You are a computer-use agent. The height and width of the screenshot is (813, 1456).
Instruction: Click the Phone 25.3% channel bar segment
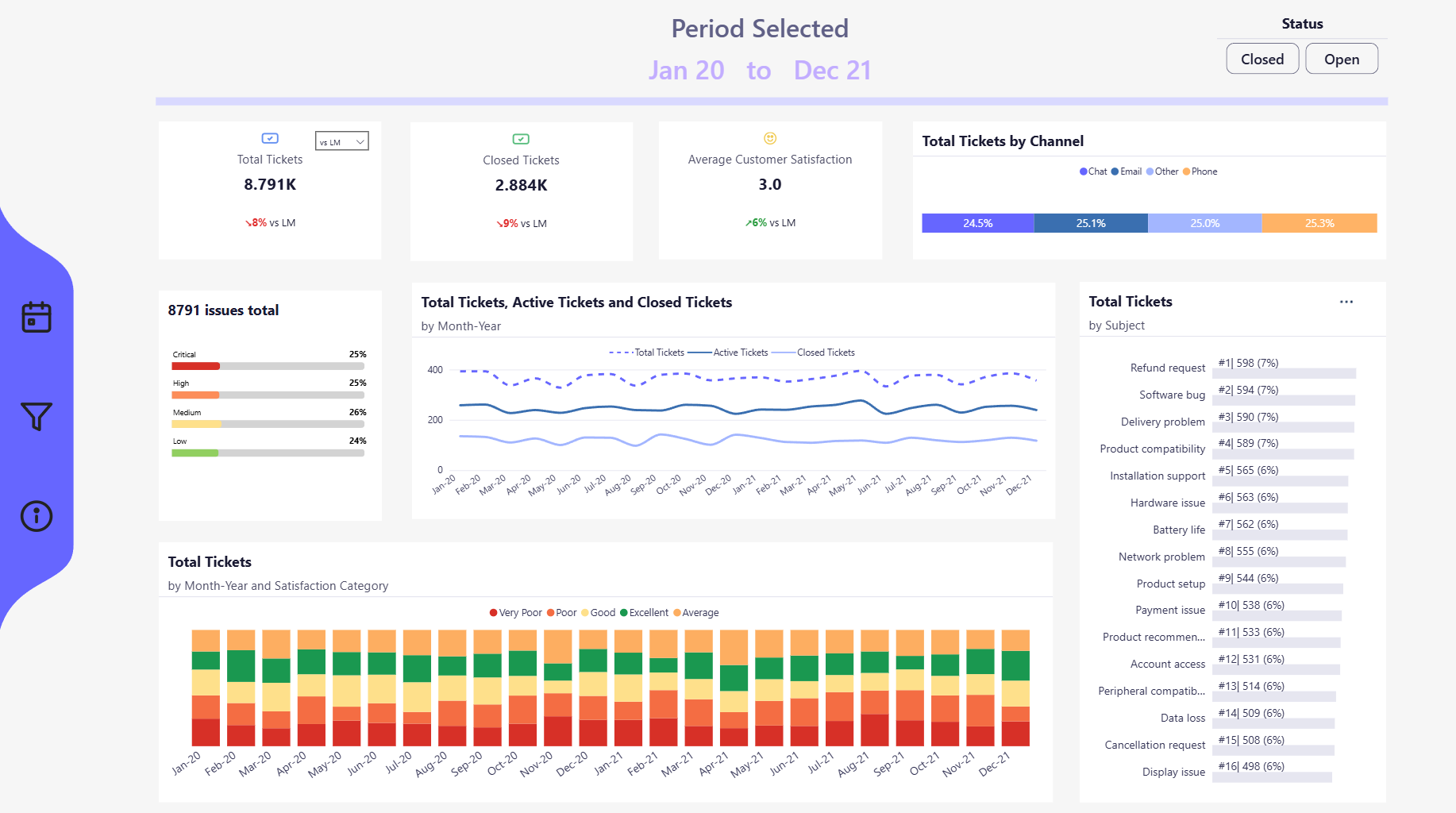pos(1319,223)
